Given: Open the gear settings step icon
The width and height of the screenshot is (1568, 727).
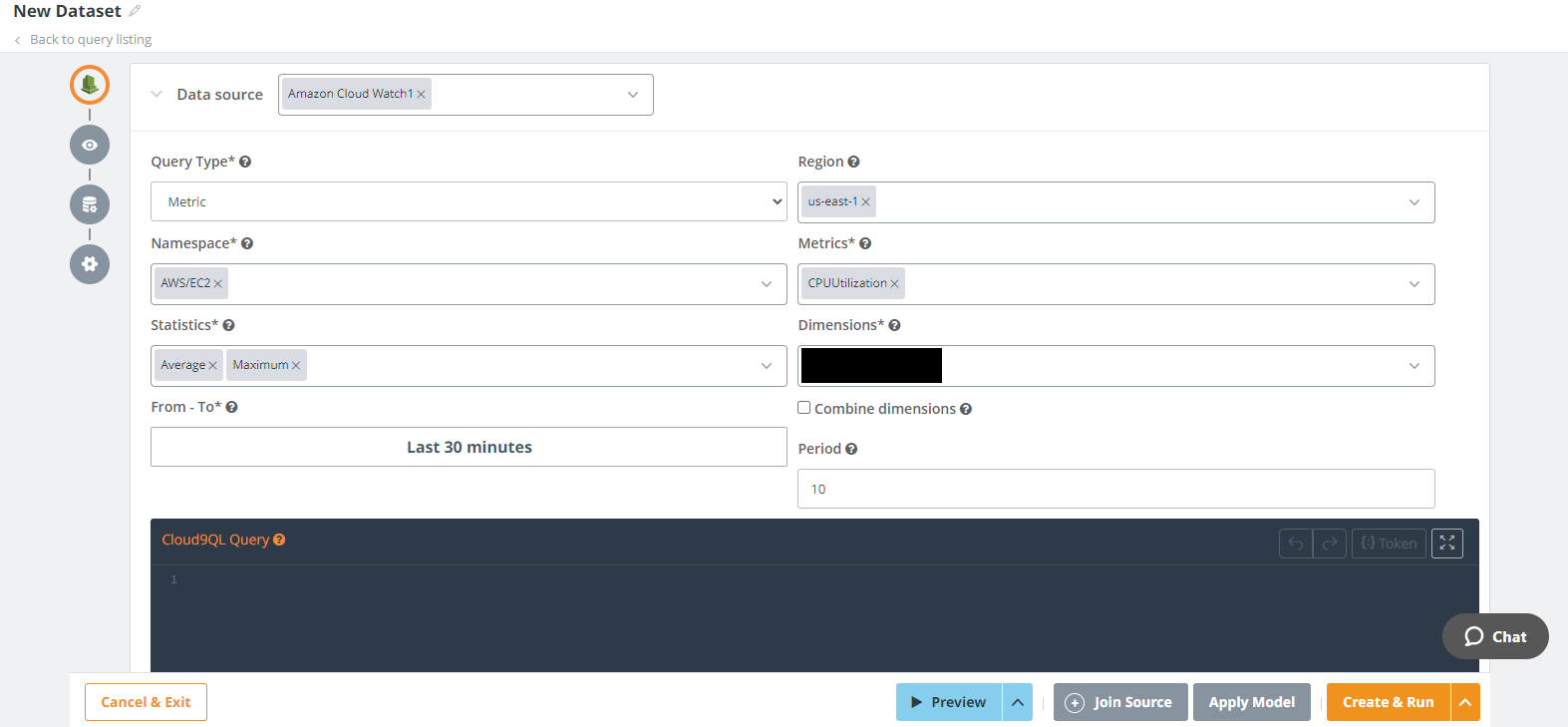Looking at the screenshot, I should [x=90, y=264].
